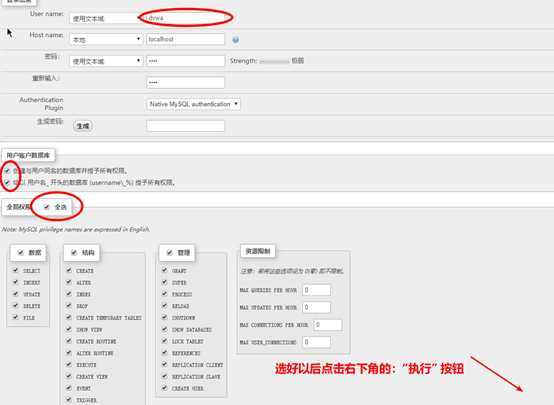Uncheck the DROP privilege
The width and height of the screenshot is (554, 405).
pyautogui.click(x=69, y=305)
